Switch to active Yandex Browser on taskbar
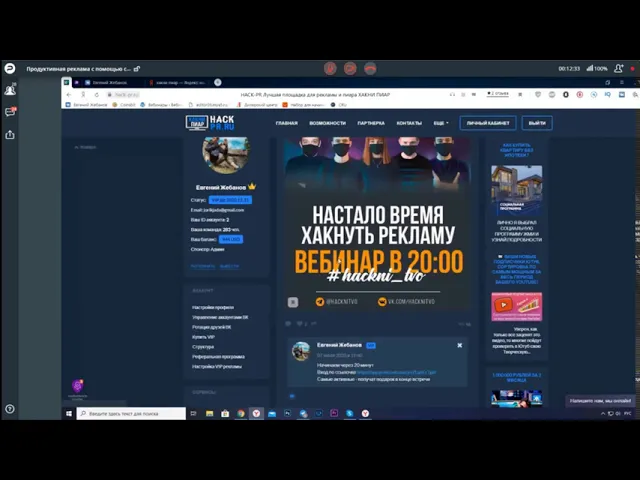 click(256, 413)
